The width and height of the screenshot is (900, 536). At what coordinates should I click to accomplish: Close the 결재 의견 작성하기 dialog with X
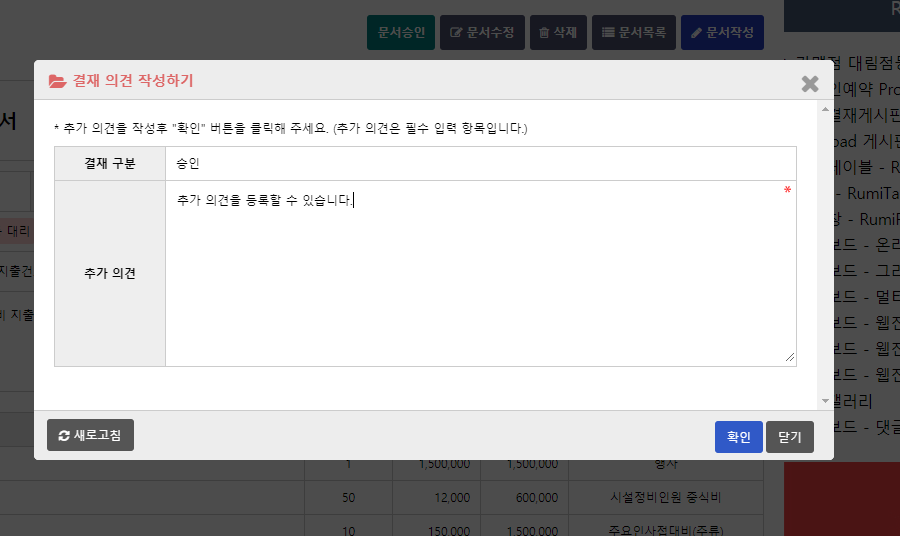[810, 84]
